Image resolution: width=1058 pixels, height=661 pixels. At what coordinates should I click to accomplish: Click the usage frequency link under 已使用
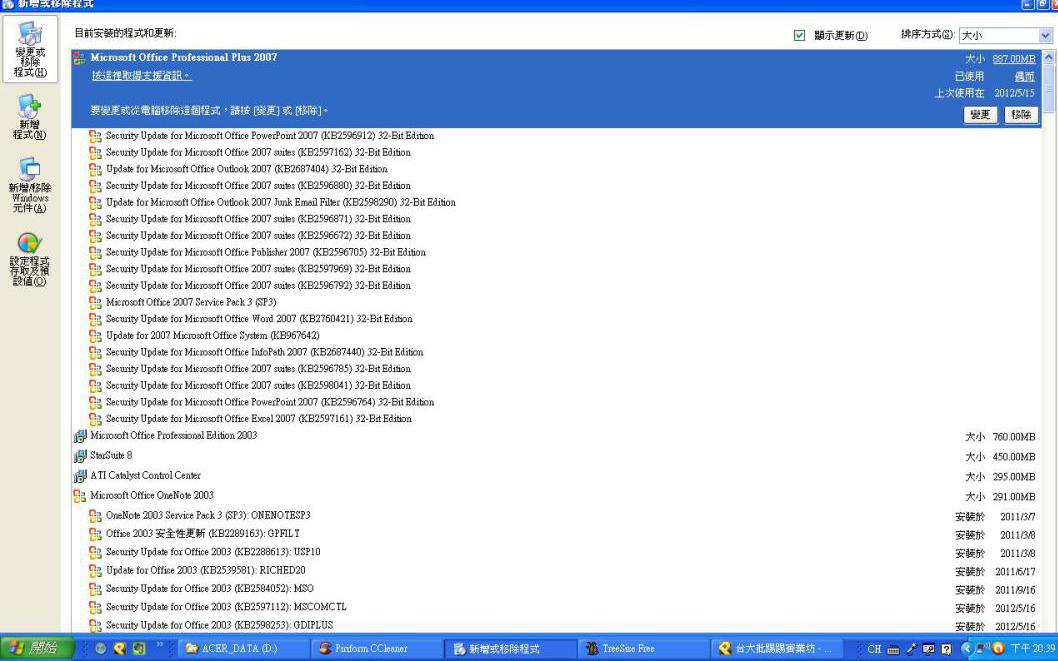coord(1024,77)
